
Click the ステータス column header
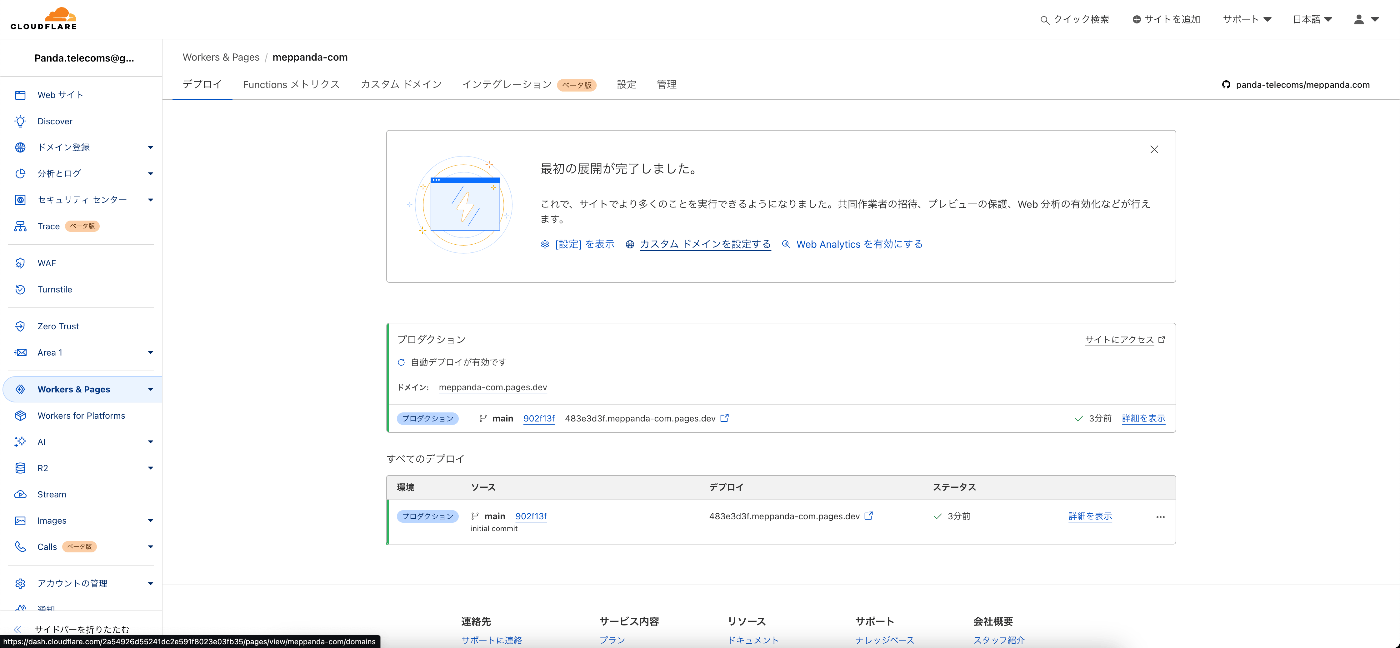click(954, 487)
